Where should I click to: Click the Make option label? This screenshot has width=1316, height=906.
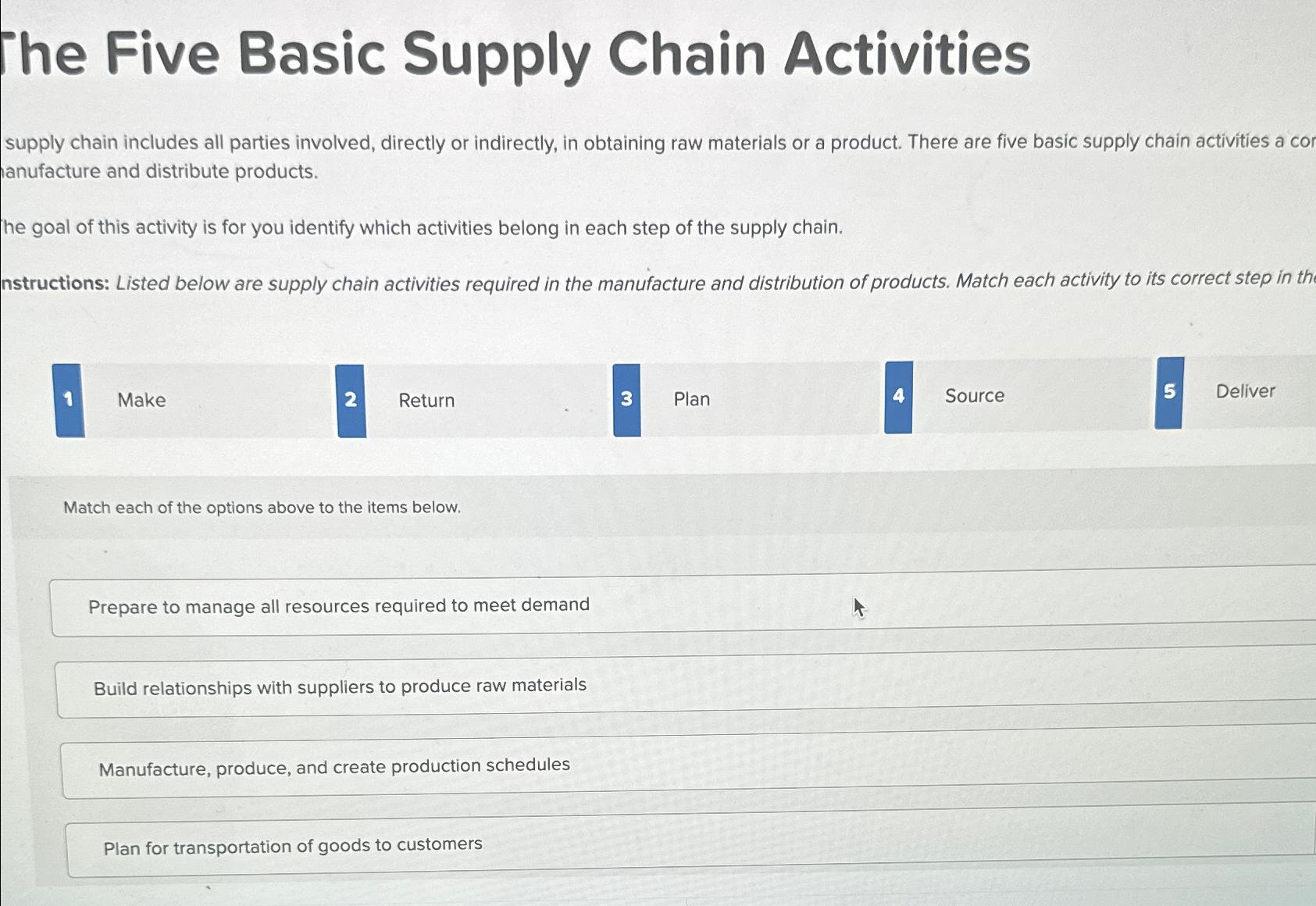click(x=142, y=401)
